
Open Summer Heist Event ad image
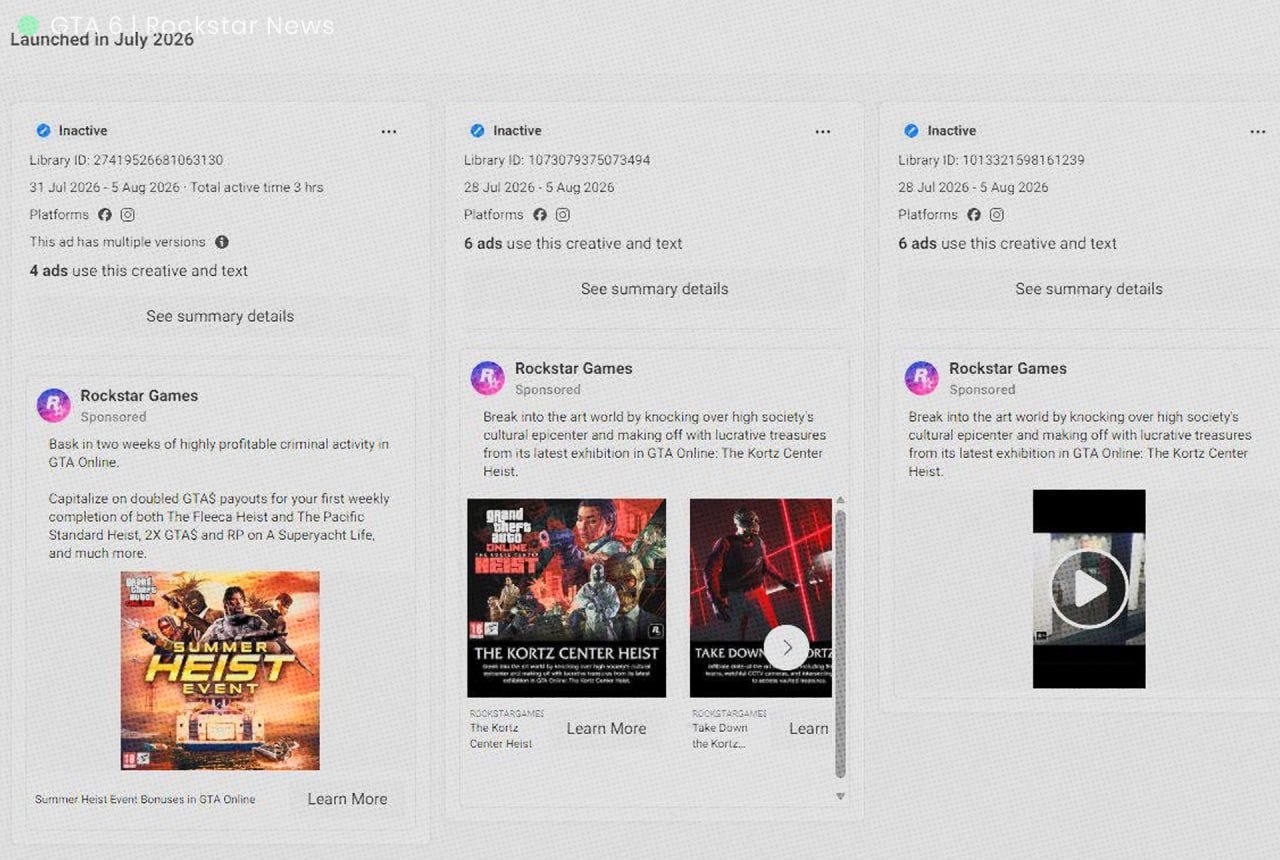[220, 670]
